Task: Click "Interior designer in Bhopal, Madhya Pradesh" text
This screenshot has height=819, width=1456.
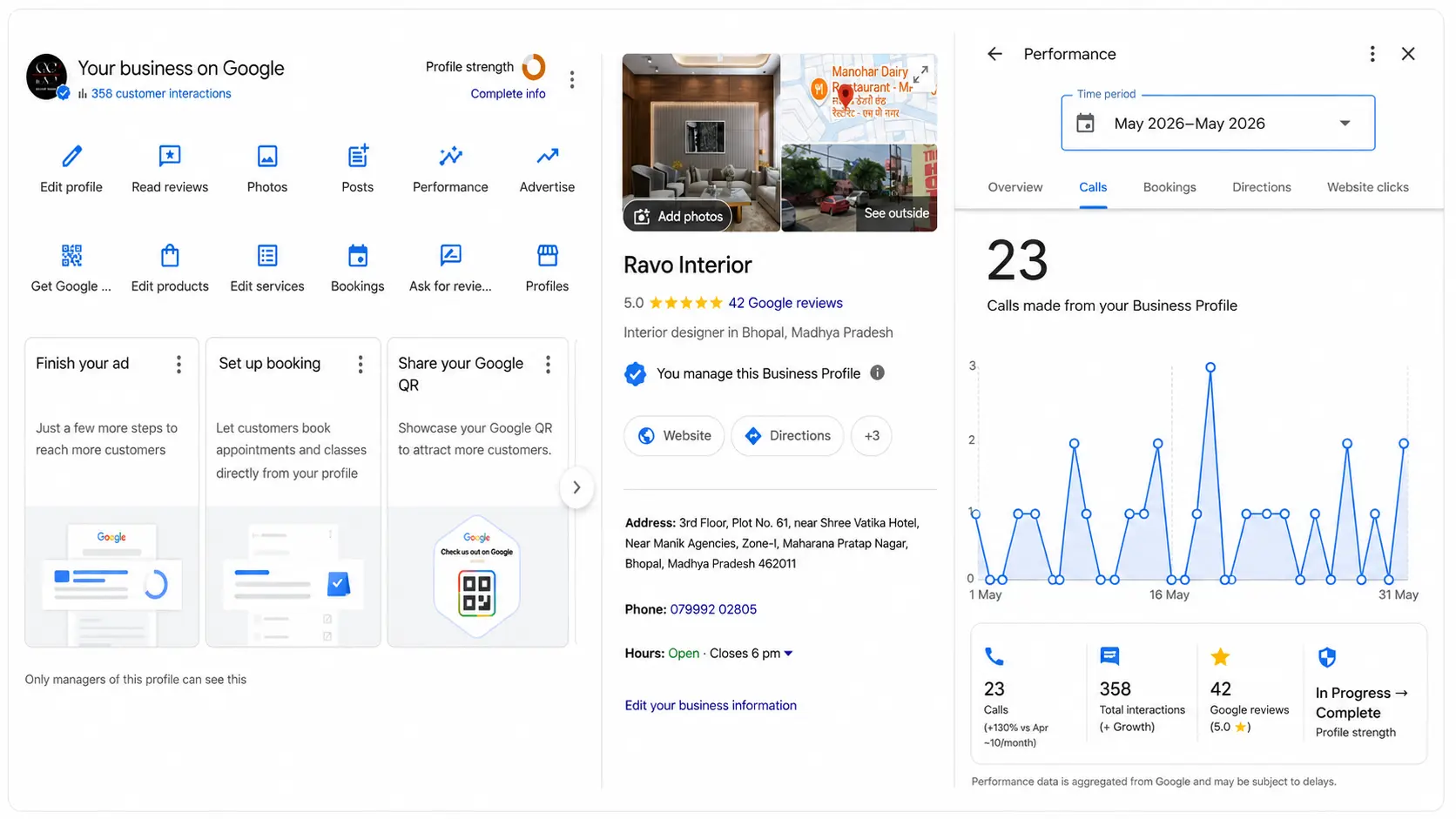Action: [758, 332]
